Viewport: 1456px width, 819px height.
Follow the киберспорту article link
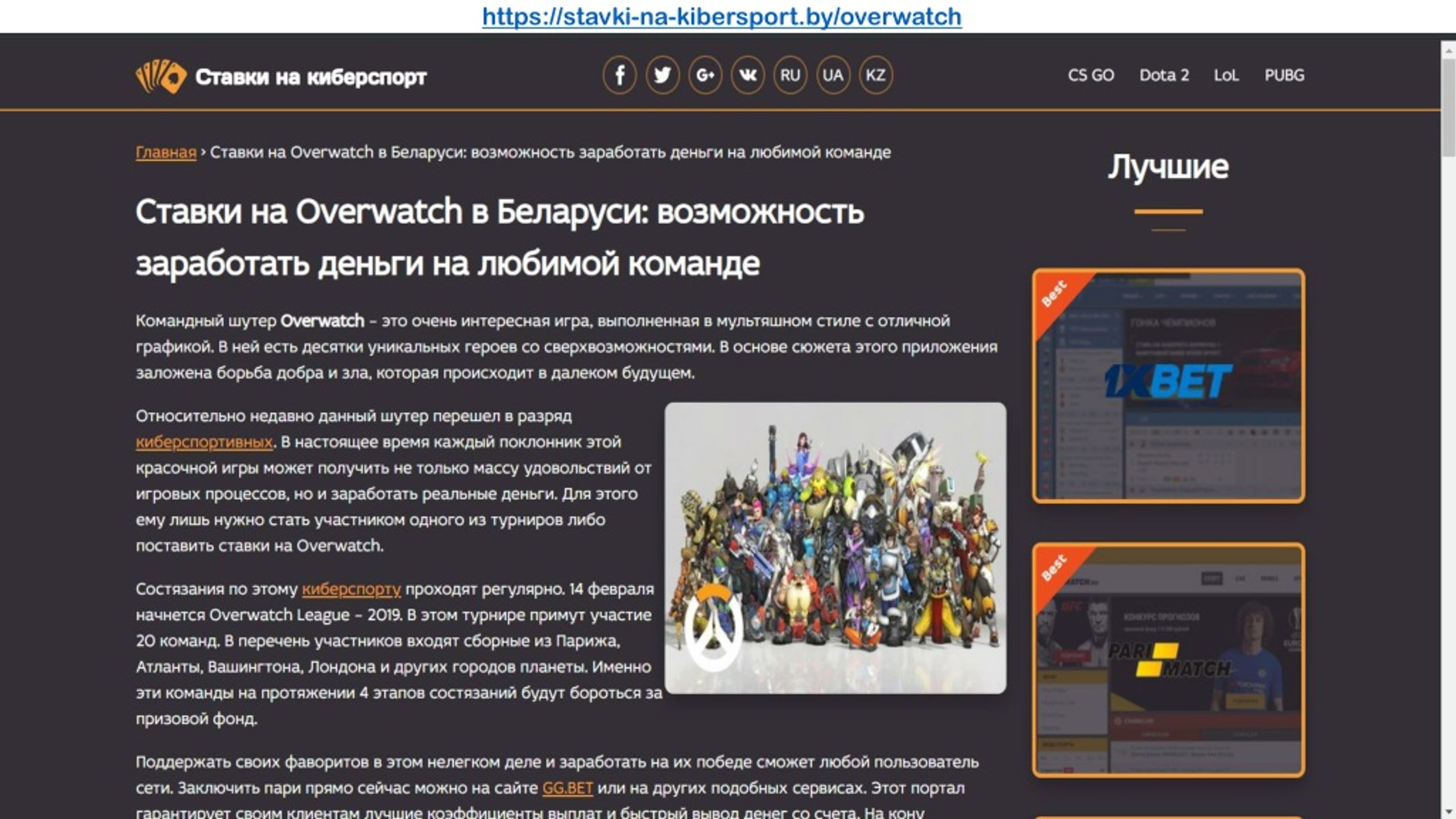pos(351,589)
